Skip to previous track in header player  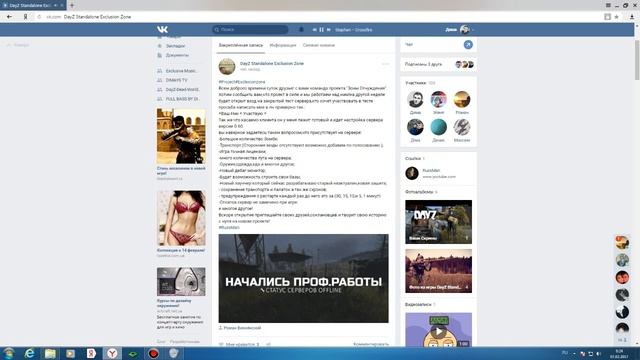tap(314, 30)
